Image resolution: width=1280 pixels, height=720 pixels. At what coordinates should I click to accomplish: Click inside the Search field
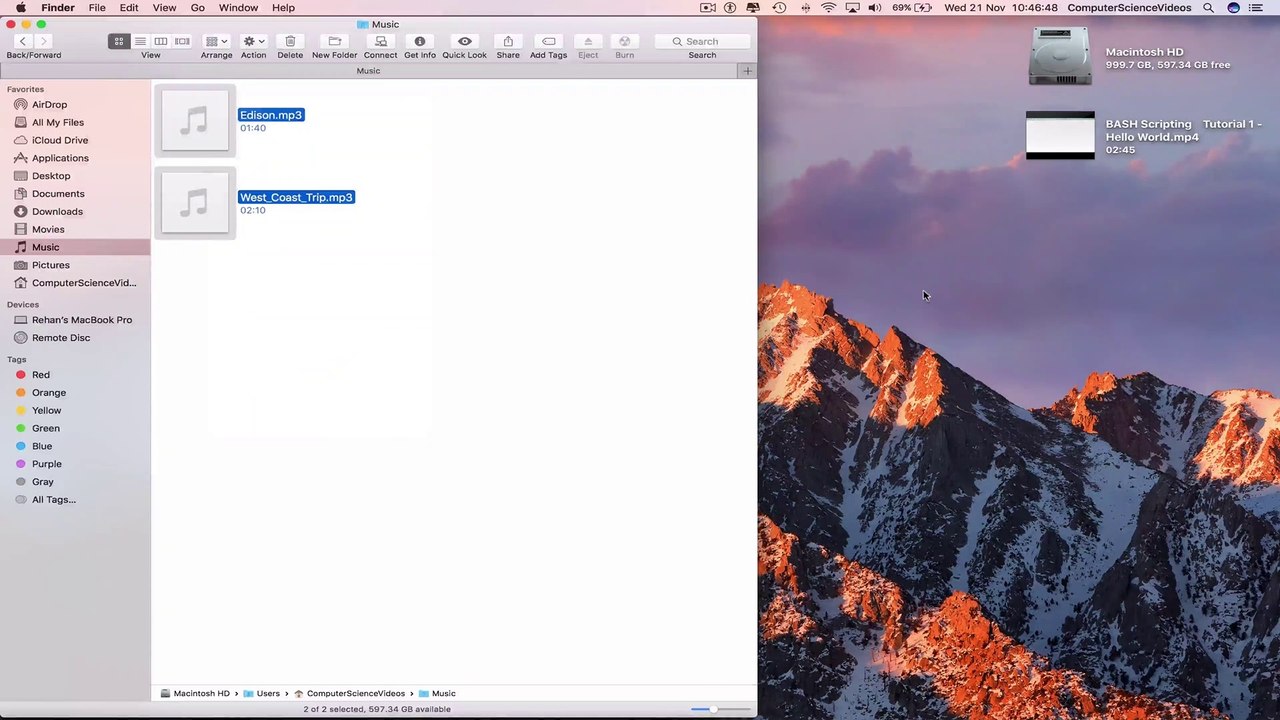click(x=702, y=41)
